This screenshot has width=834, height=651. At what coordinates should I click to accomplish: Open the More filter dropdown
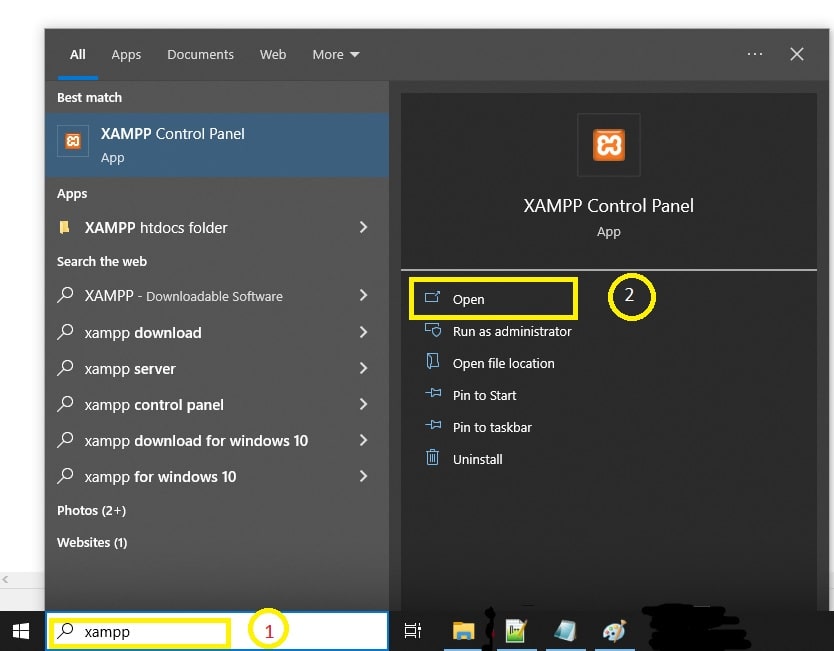coord(335,55)
